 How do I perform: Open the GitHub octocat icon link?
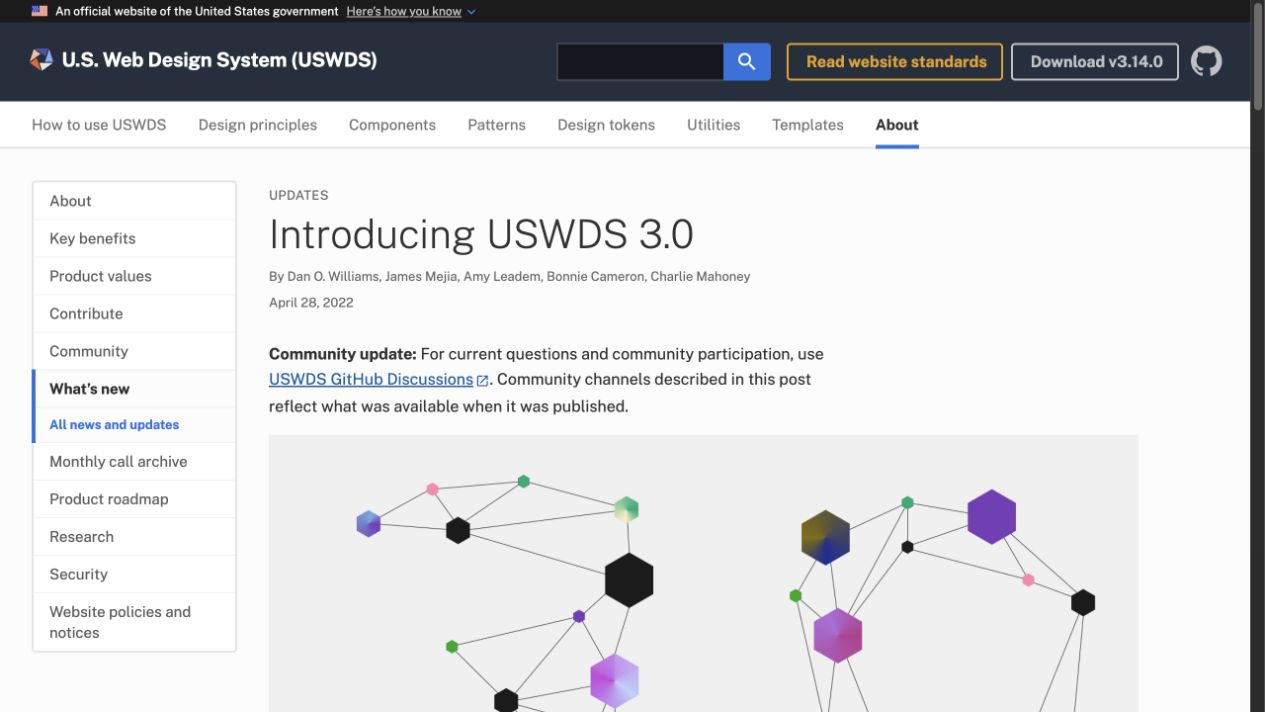pyautogui.click(x=1206, y=61)
